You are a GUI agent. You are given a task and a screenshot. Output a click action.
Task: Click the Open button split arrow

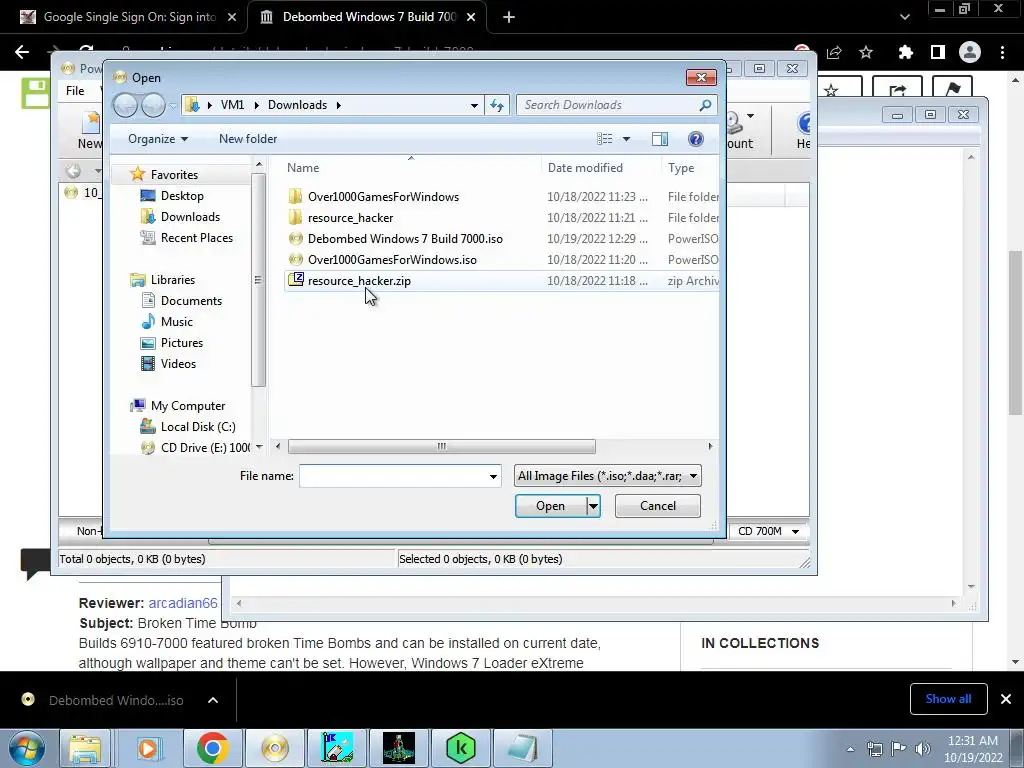593,505
